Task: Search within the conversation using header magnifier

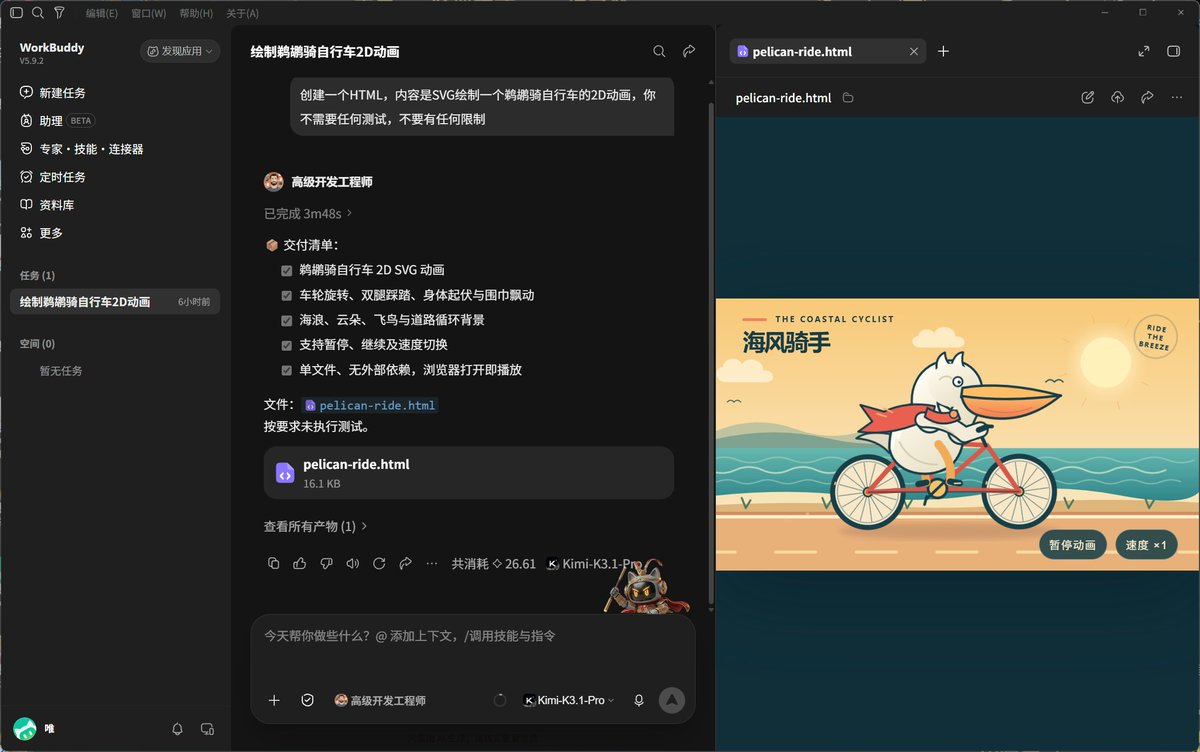Action: tap(659, 51)
